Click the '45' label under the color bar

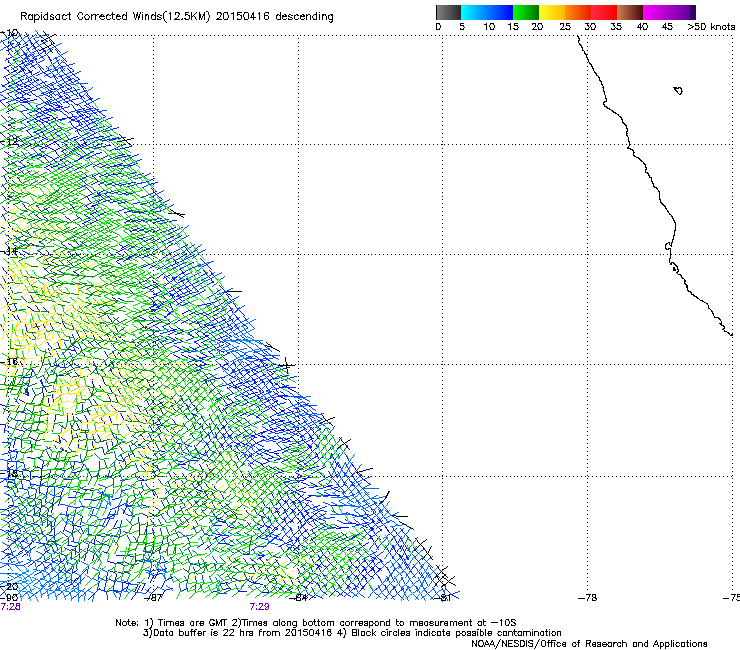667,27
